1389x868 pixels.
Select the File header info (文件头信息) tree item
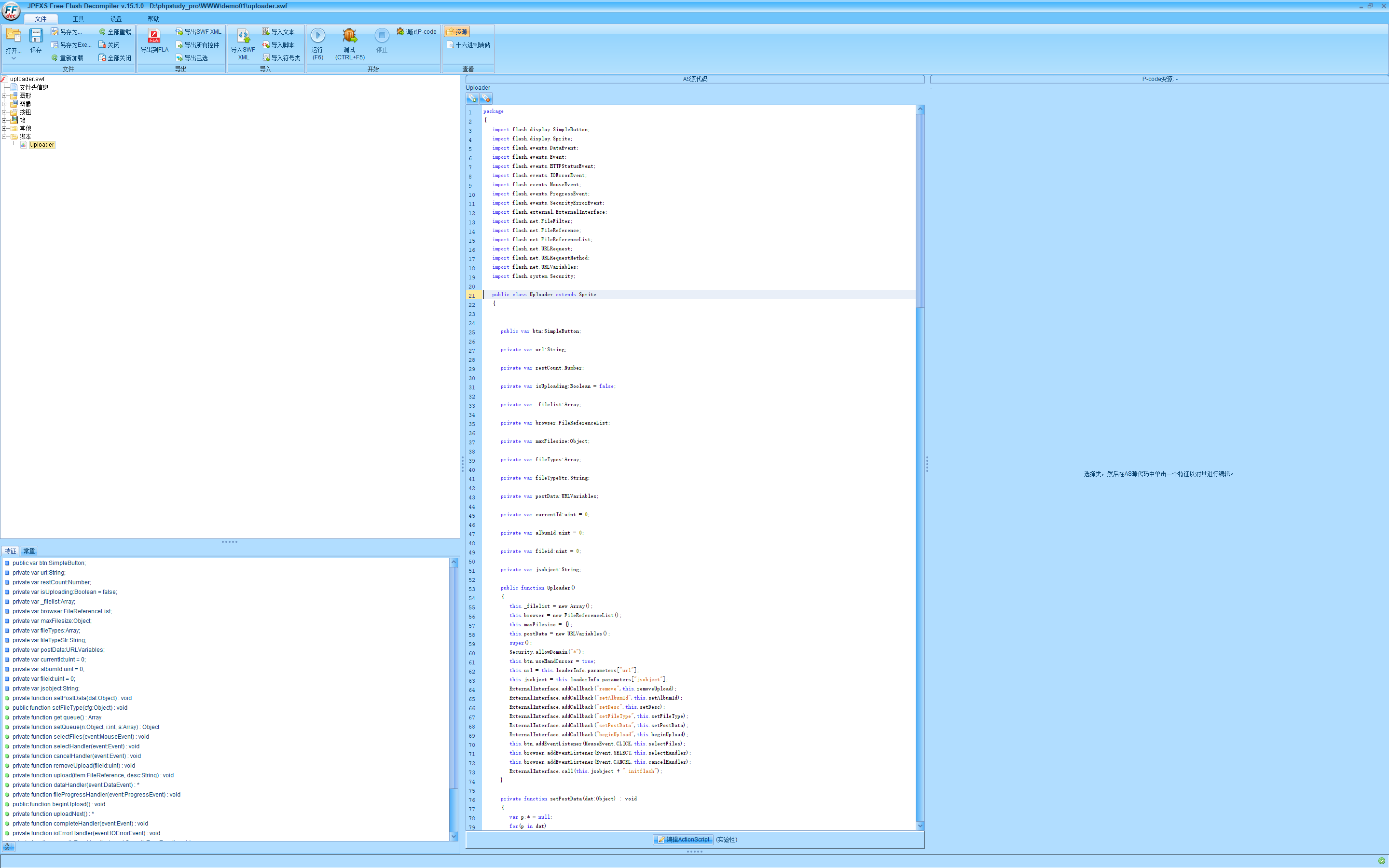point(34,88)
